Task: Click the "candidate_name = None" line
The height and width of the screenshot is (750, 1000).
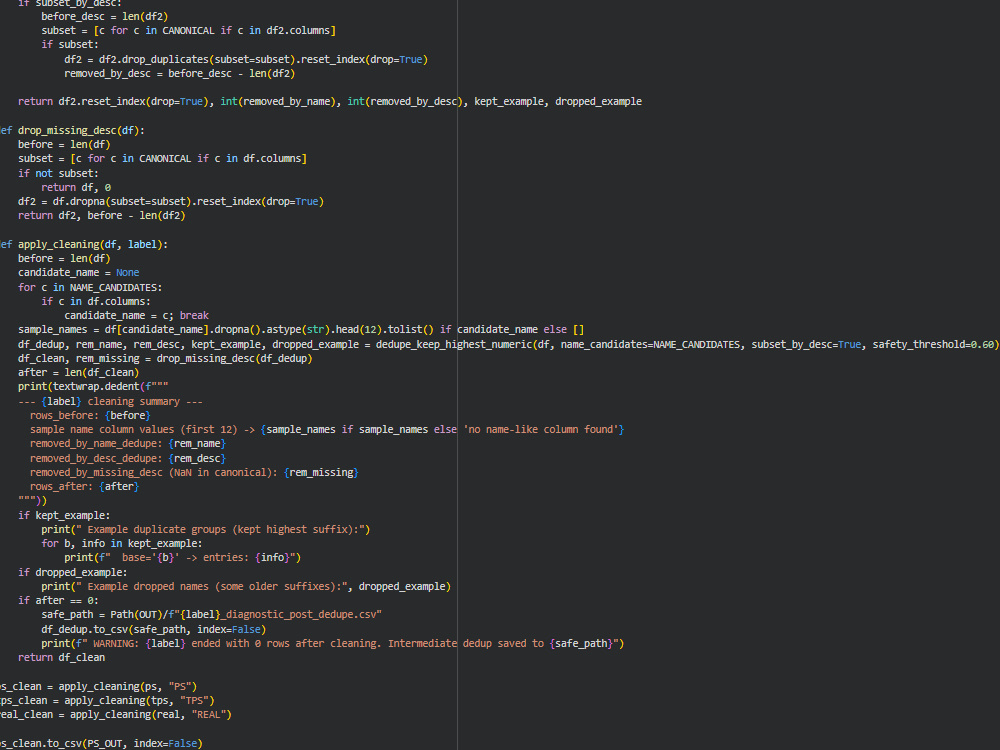Action: click(x=78, y=272)
